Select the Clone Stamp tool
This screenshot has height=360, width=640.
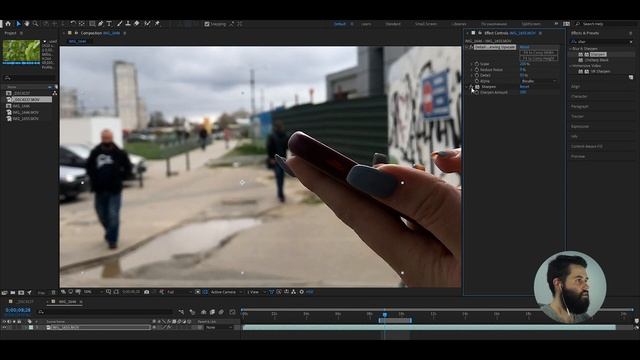point(128,24)
